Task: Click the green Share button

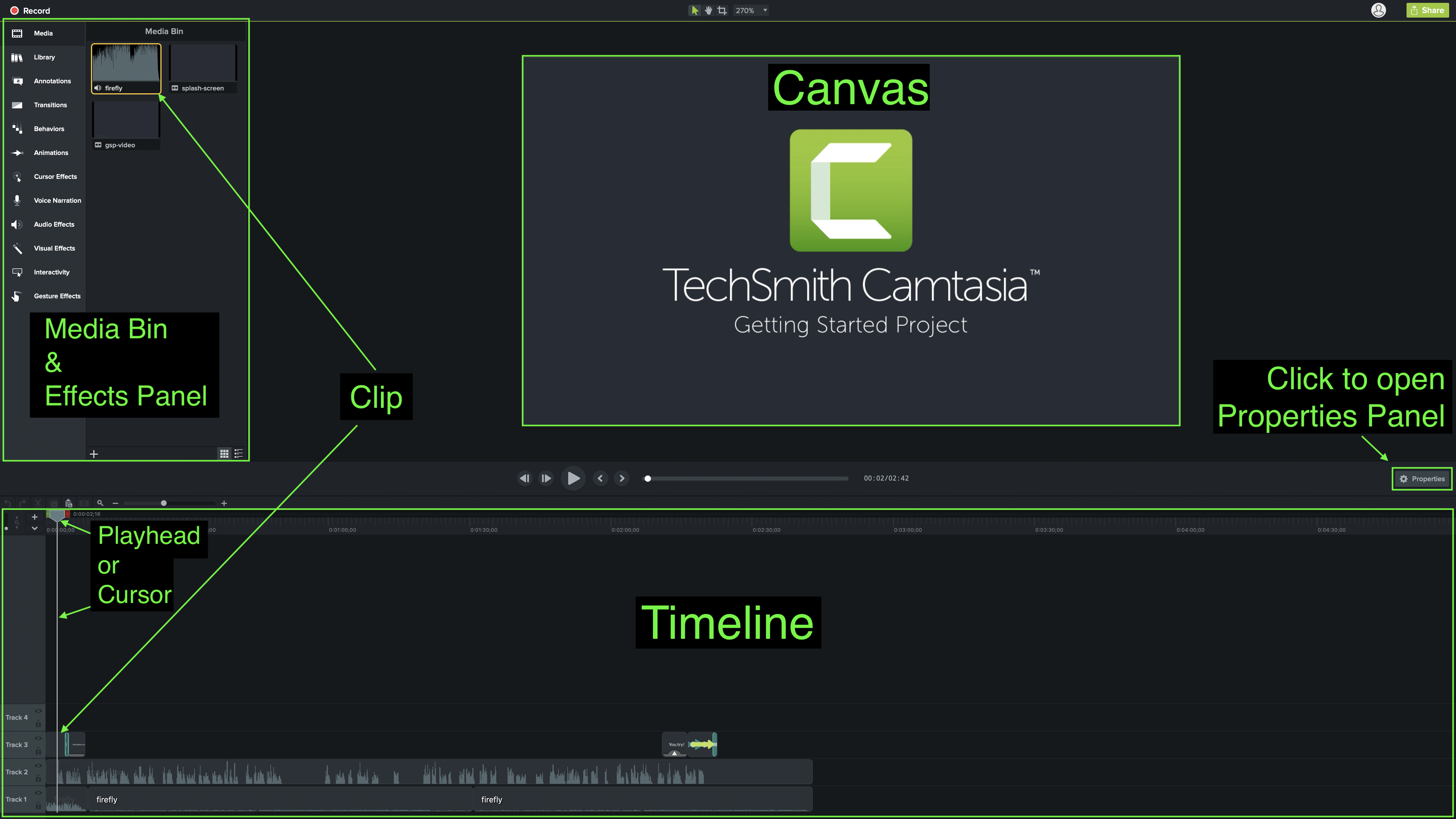Action: click(x=1427, y=10)
